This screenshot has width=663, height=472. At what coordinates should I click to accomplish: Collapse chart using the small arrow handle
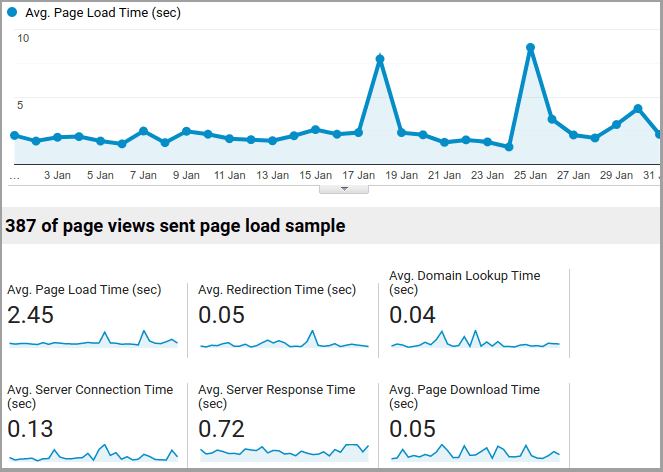point(344,189)
